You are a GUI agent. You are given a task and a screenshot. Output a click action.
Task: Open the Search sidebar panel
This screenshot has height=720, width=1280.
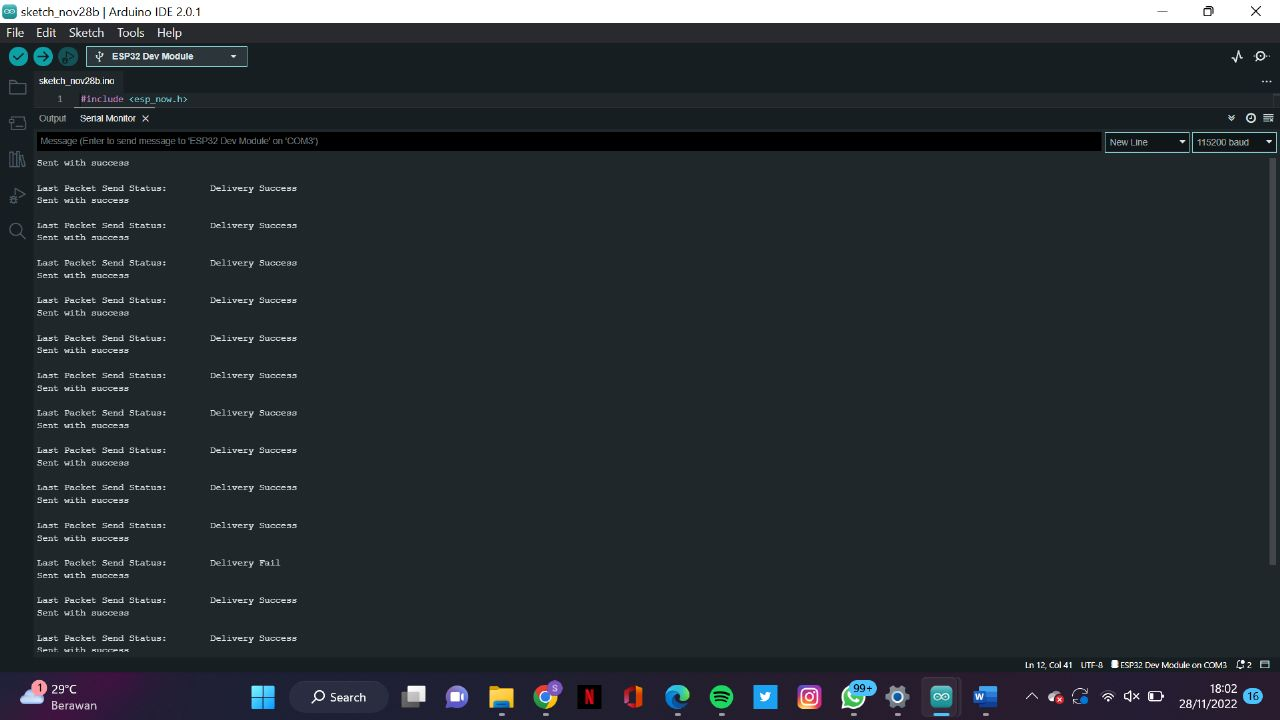tap(17, 231)
